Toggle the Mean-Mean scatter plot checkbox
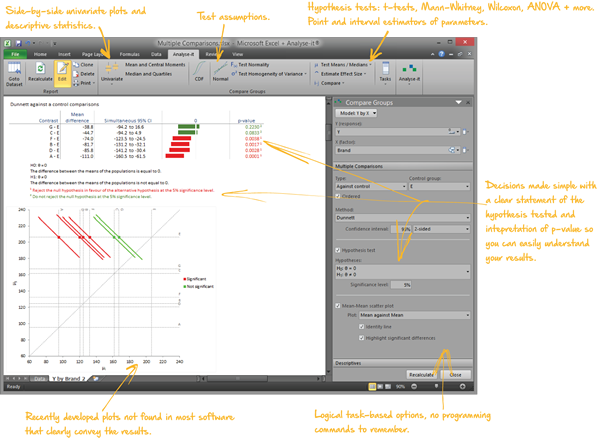This screenshot has height=438, width=600. coord(338,306)
